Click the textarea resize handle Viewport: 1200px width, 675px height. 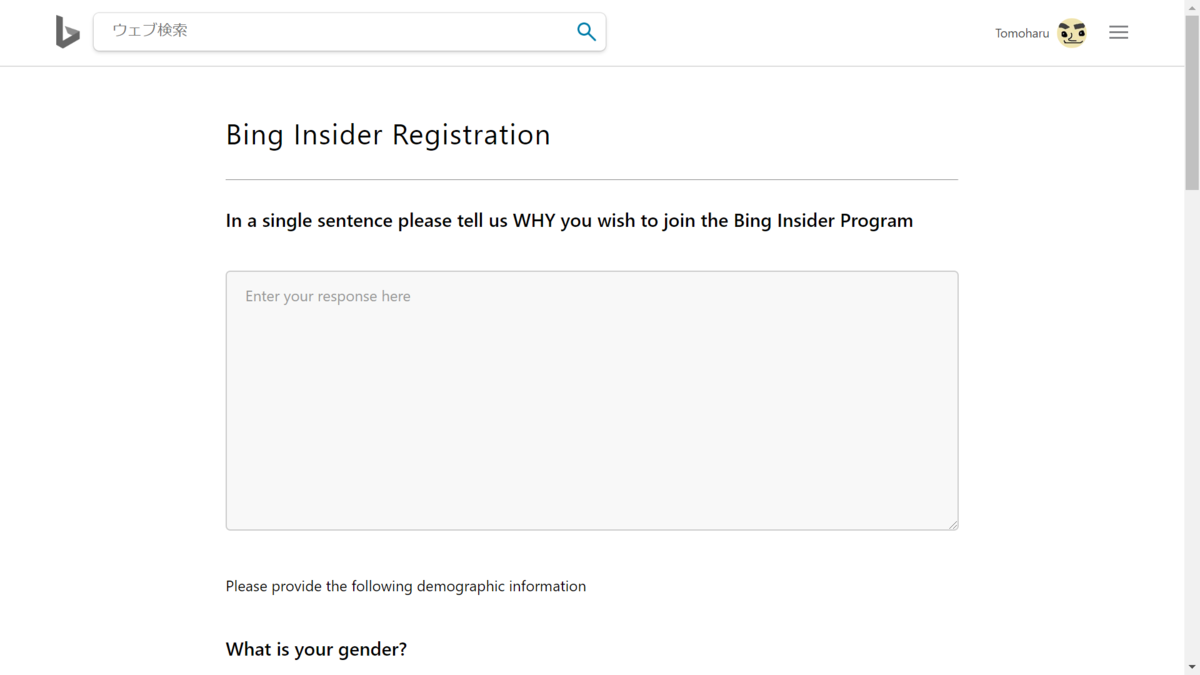click(x=953, y=524)
